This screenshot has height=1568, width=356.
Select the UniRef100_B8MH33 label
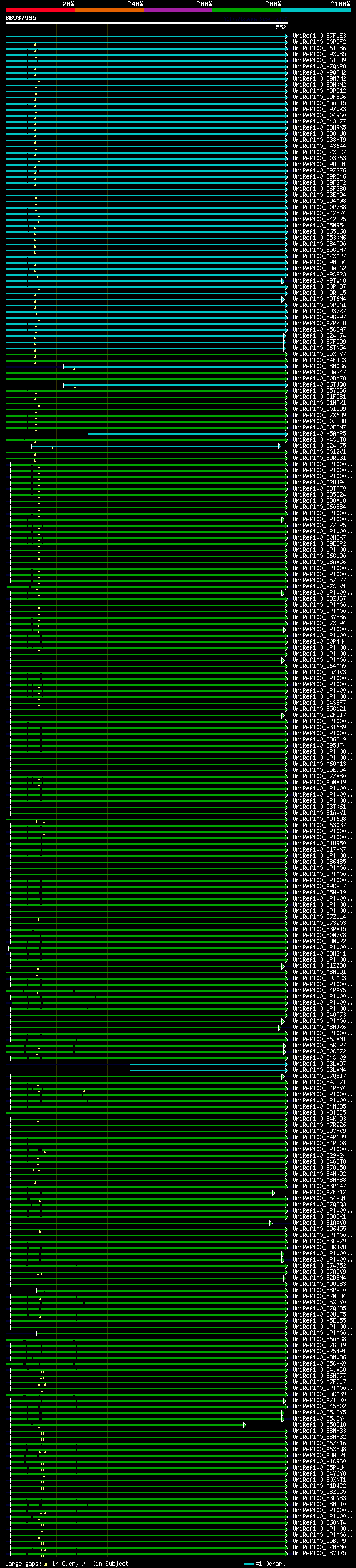(x=319, y=1431)
